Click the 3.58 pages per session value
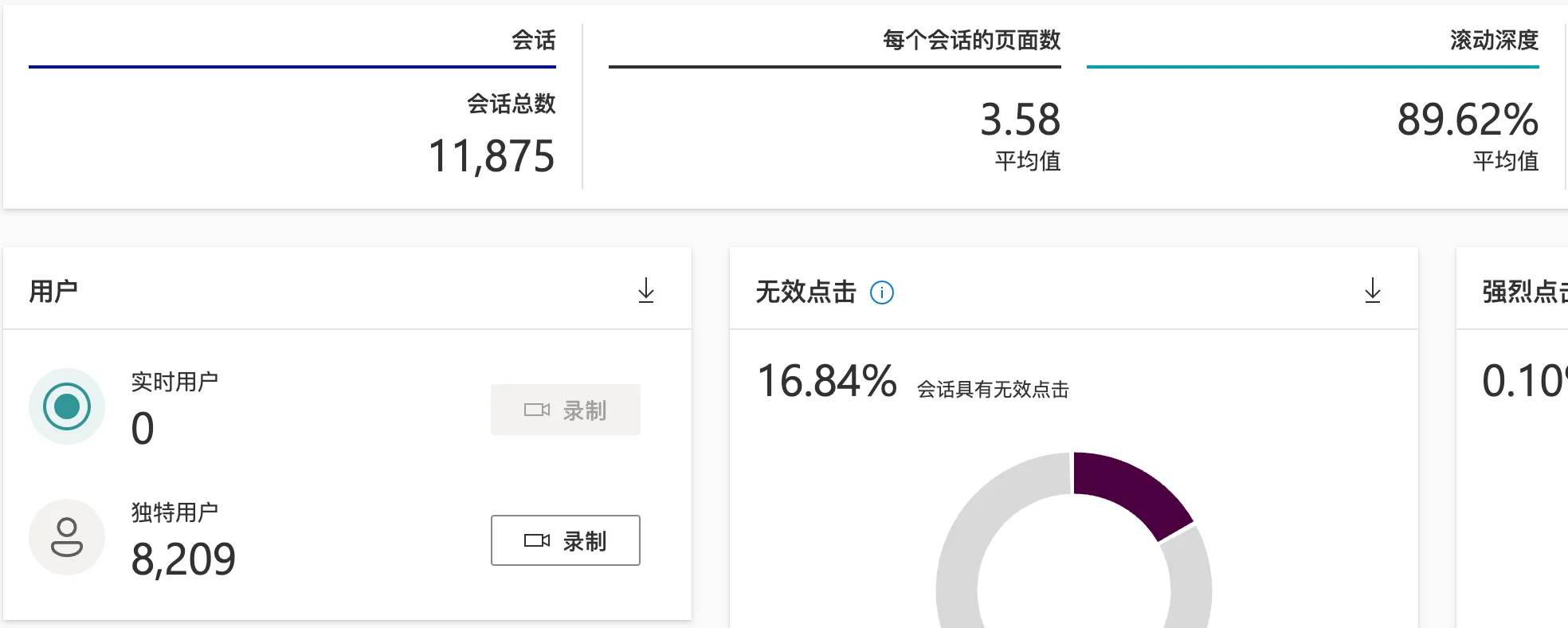This screenshot has height=628, width=1568. pos(1020,120)
